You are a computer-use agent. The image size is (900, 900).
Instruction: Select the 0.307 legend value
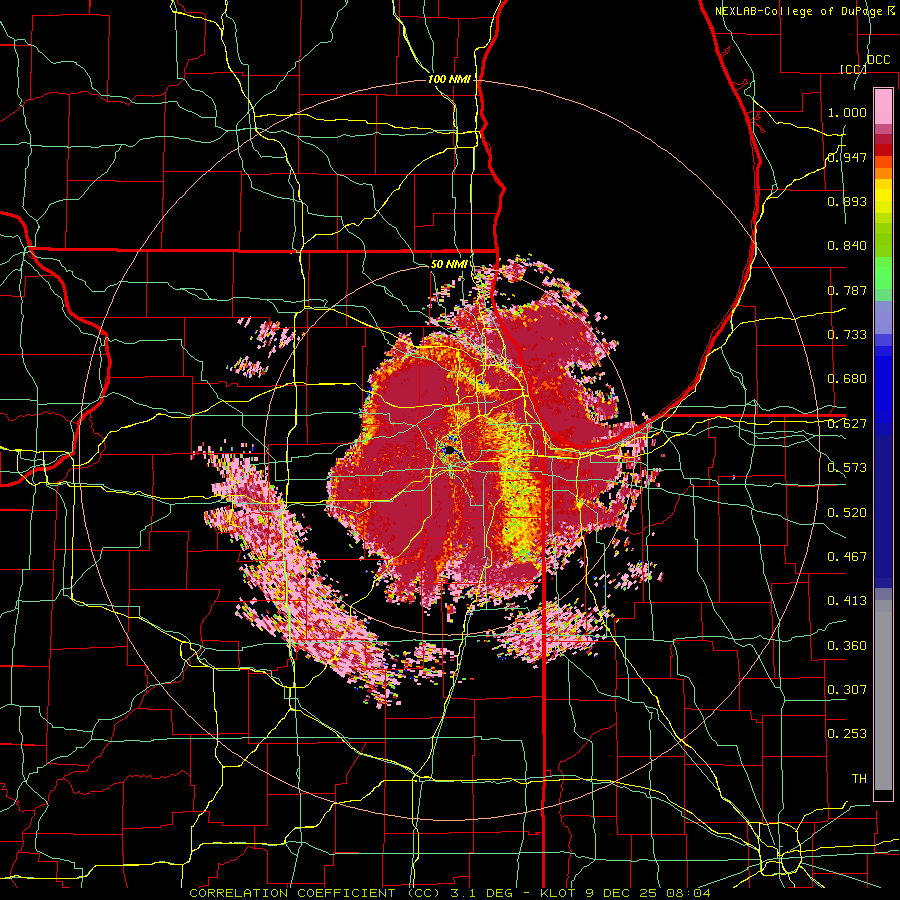tap(847, 690)
